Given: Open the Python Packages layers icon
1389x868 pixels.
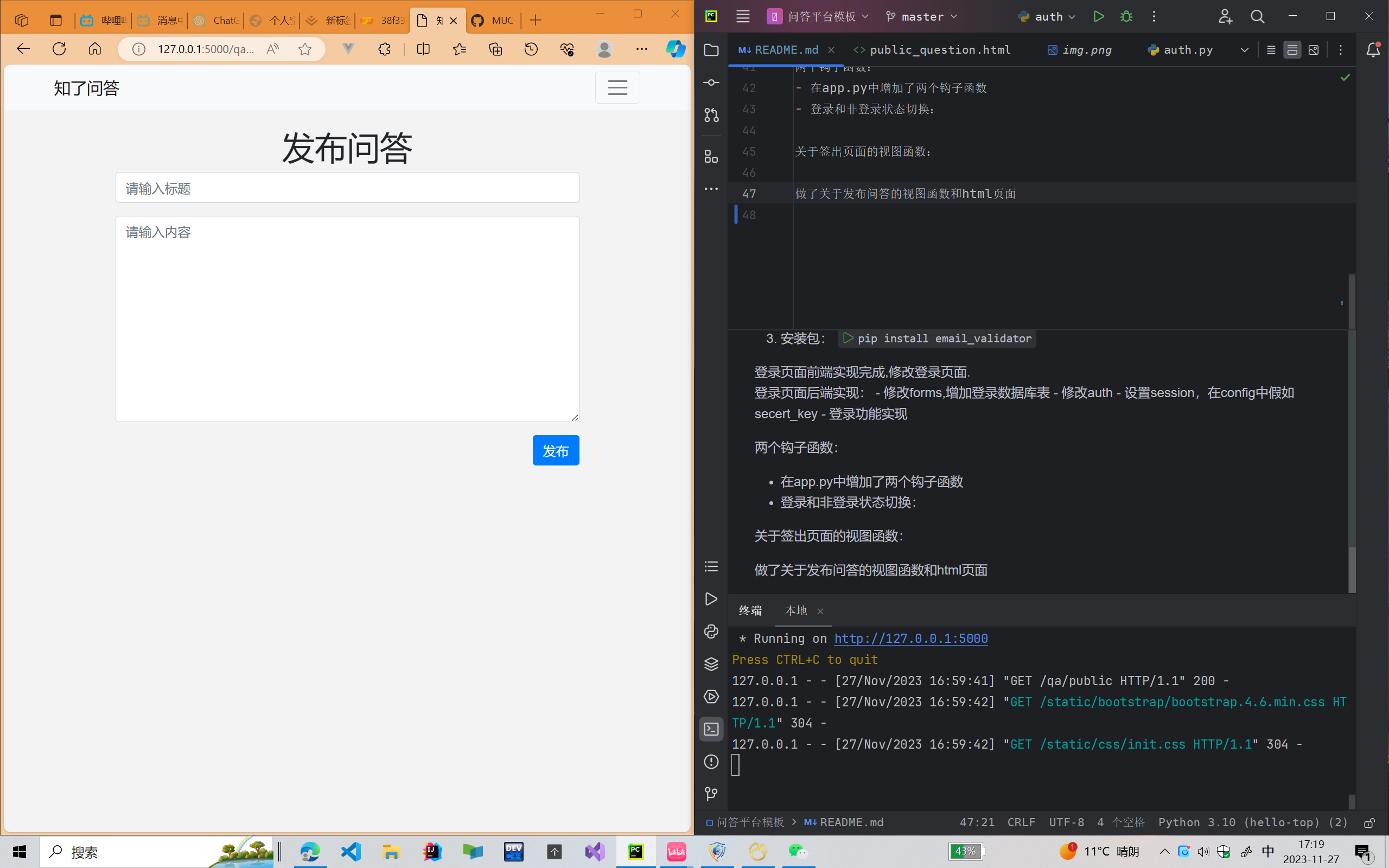Looking at the screenshot, I should 711,664.
